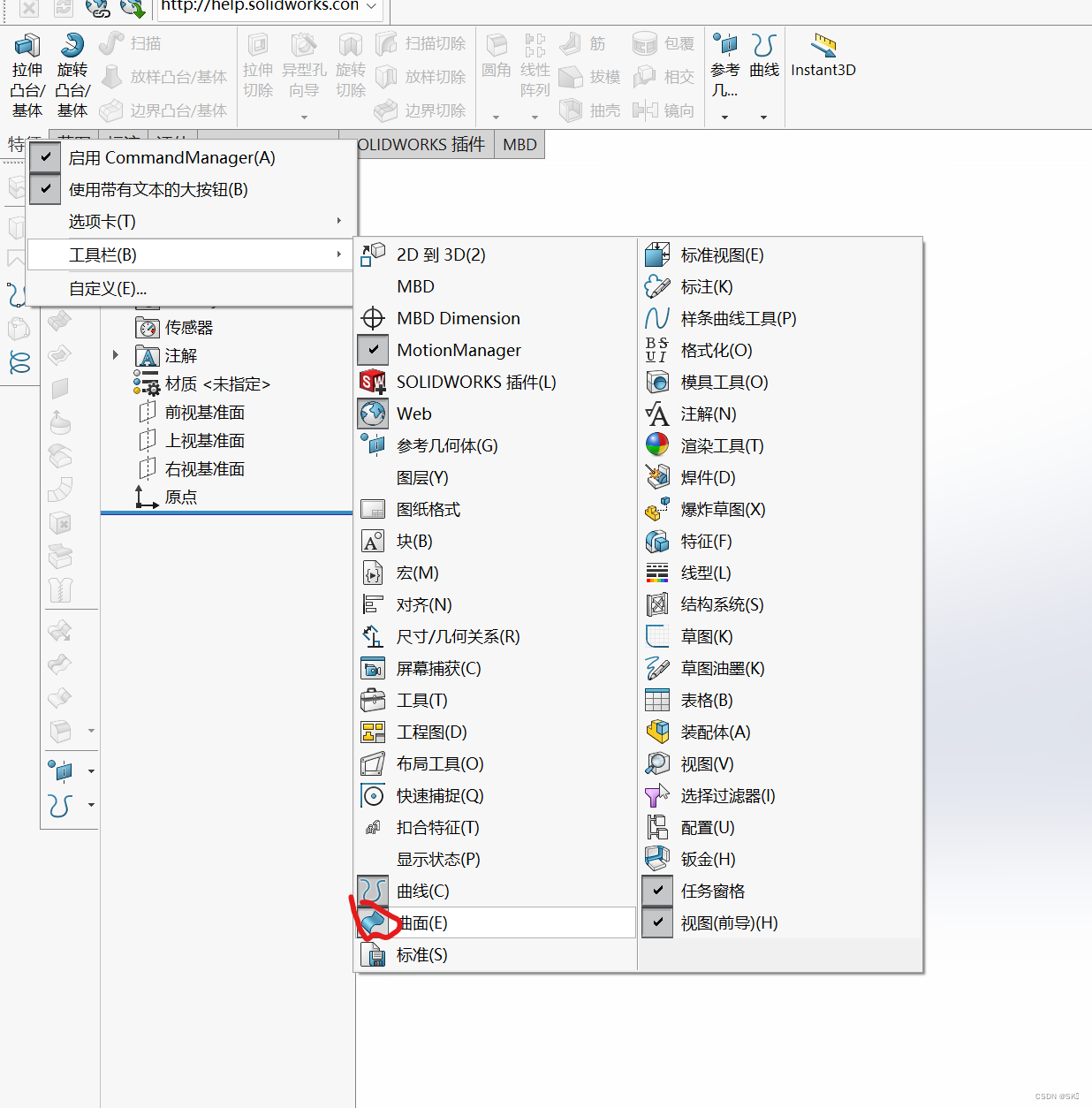The image size is (1092, 1108).
Task: Toggle 曲线(C) curves toolbar
Action: [495, 891]
